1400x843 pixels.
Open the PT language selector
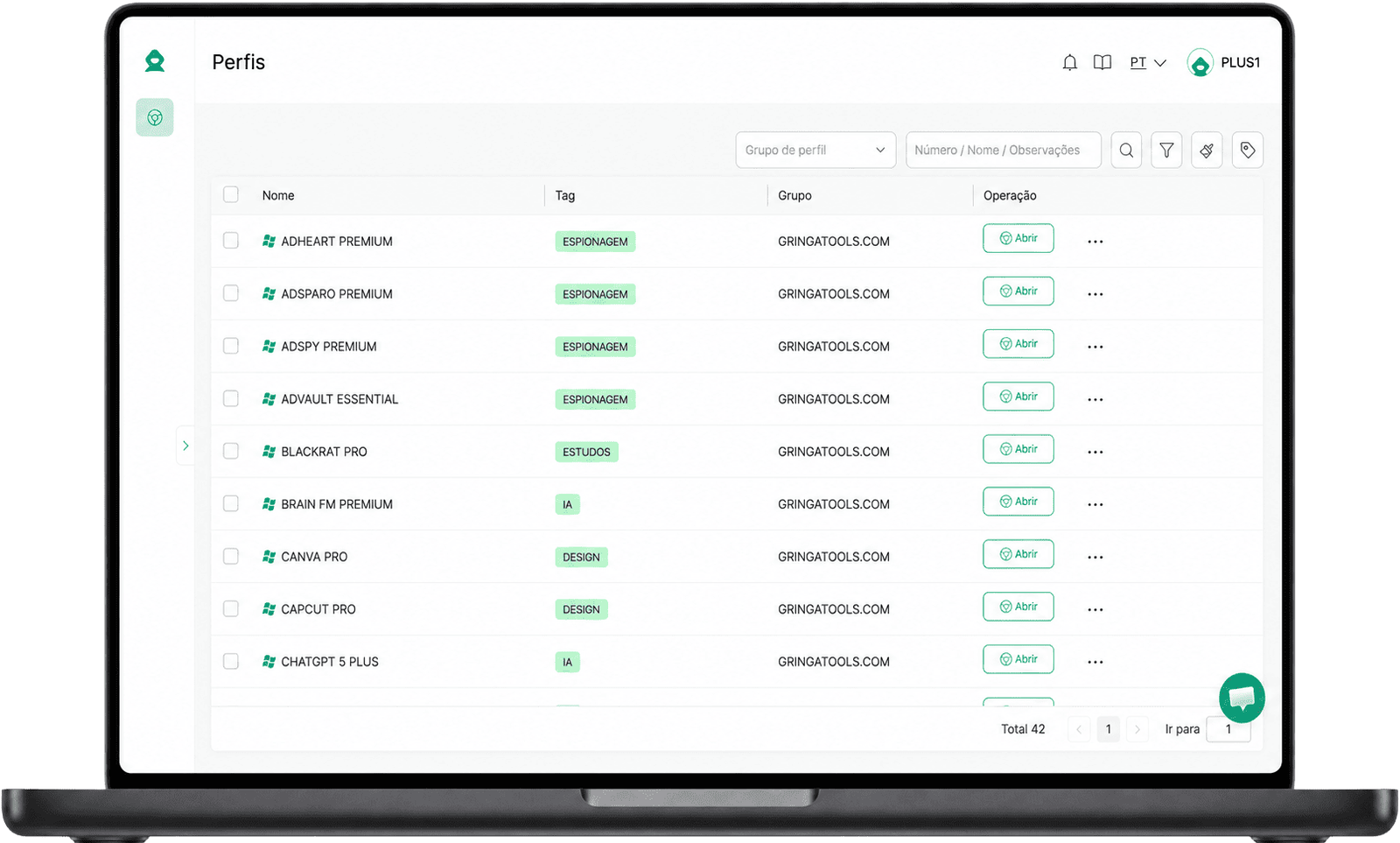(1148, 63)
